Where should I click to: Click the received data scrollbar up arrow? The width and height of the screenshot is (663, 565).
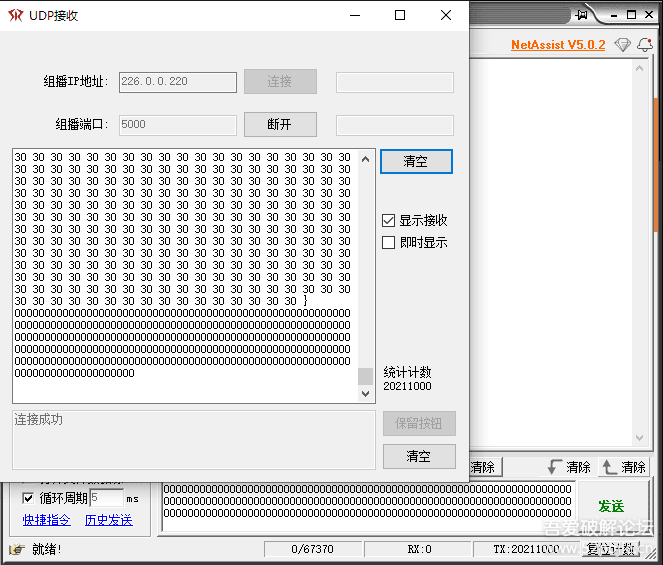tap(366, 159)
